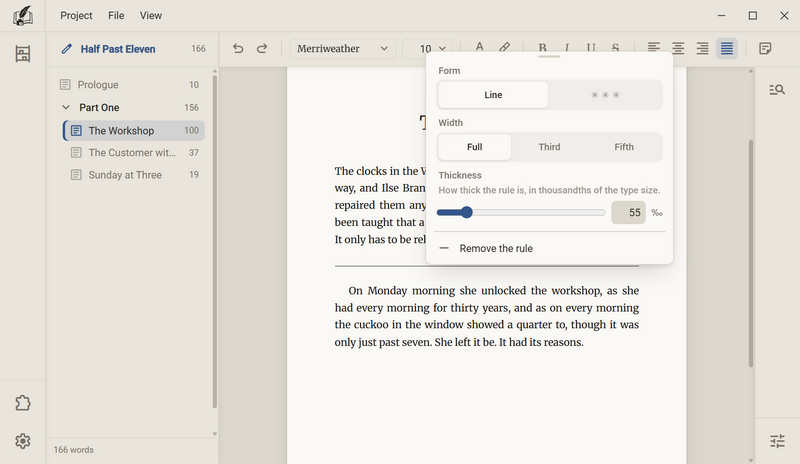Open the Project menu

[x=76, y=15]
